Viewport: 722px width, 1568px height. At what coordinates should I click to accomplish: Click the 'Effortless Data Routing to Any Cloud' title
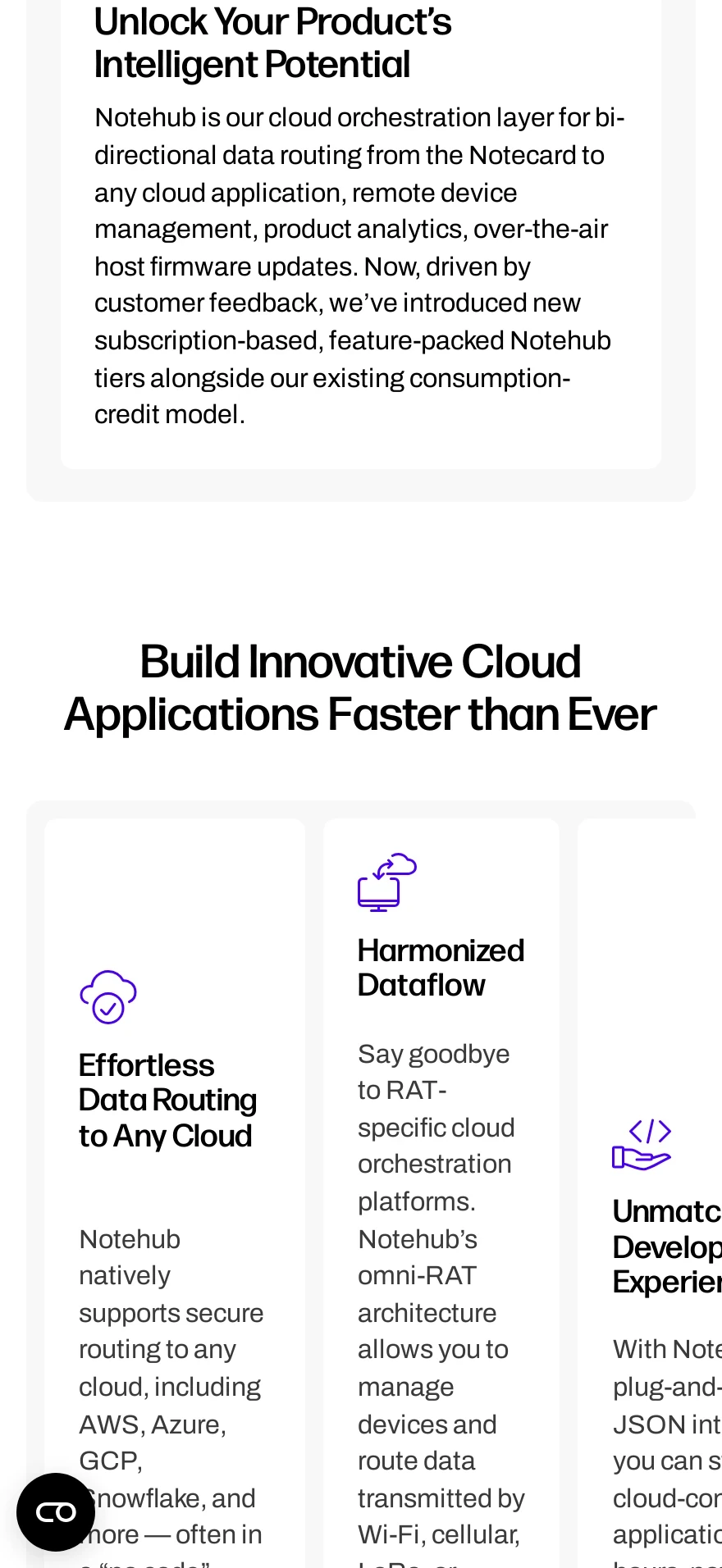tap(168, 1101)
